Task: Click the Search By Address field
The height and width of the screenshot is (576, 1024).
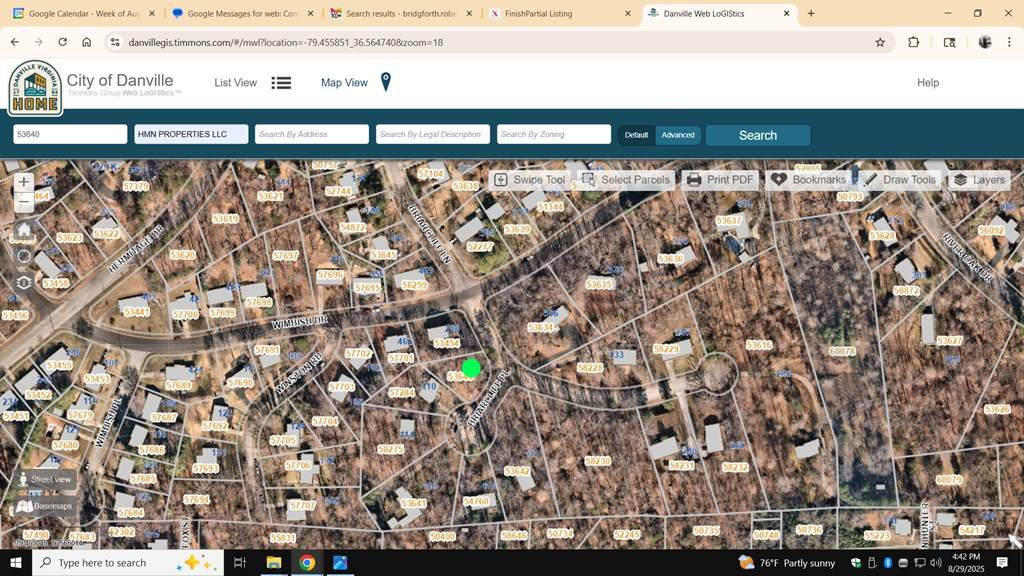Action: coord(312,134)
